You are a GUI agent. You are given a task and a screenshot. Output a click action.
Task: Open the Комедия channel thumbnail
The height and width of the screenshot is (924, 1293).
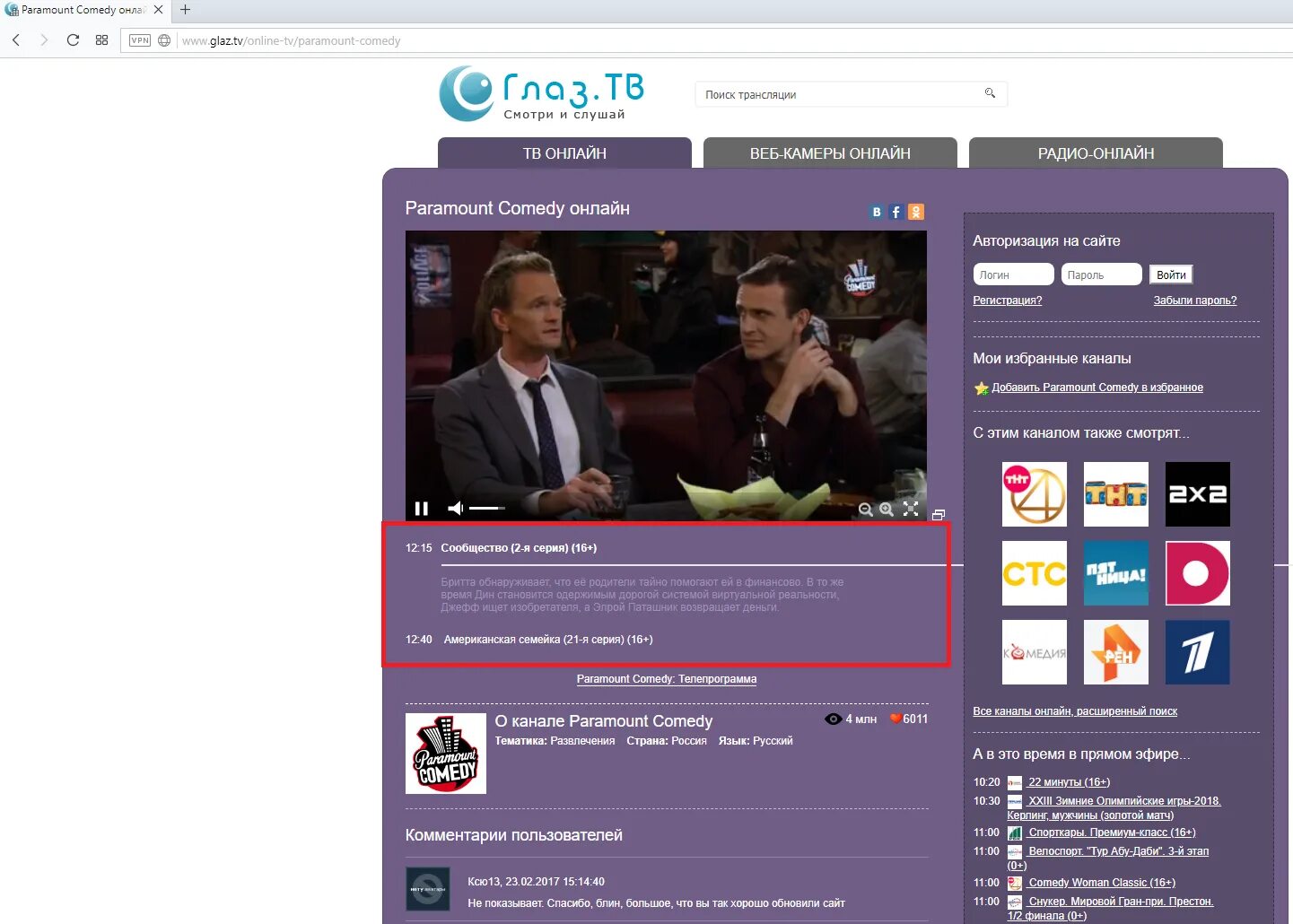(x=1035, y=652)
